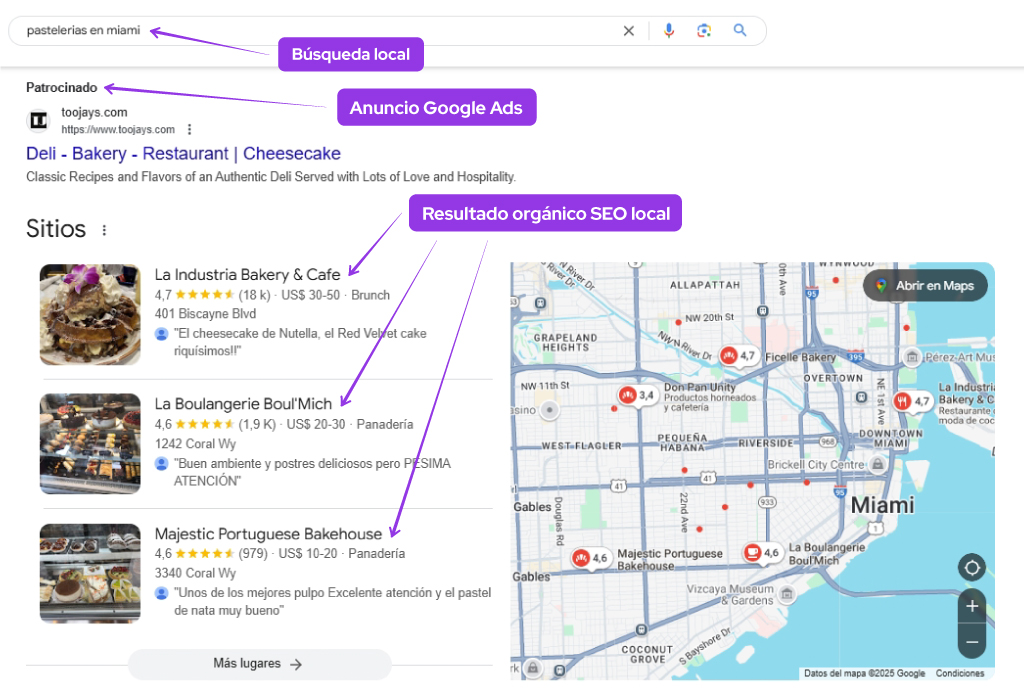Screen dimensions: 1024x688
Task: Click the 'Miami' city label on map
Action: (x=882, y=505)
